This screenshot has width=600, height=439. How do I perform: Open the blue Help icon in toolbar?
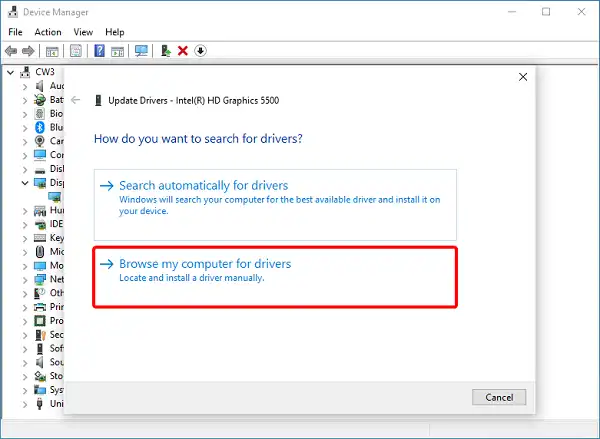[99, 51]
